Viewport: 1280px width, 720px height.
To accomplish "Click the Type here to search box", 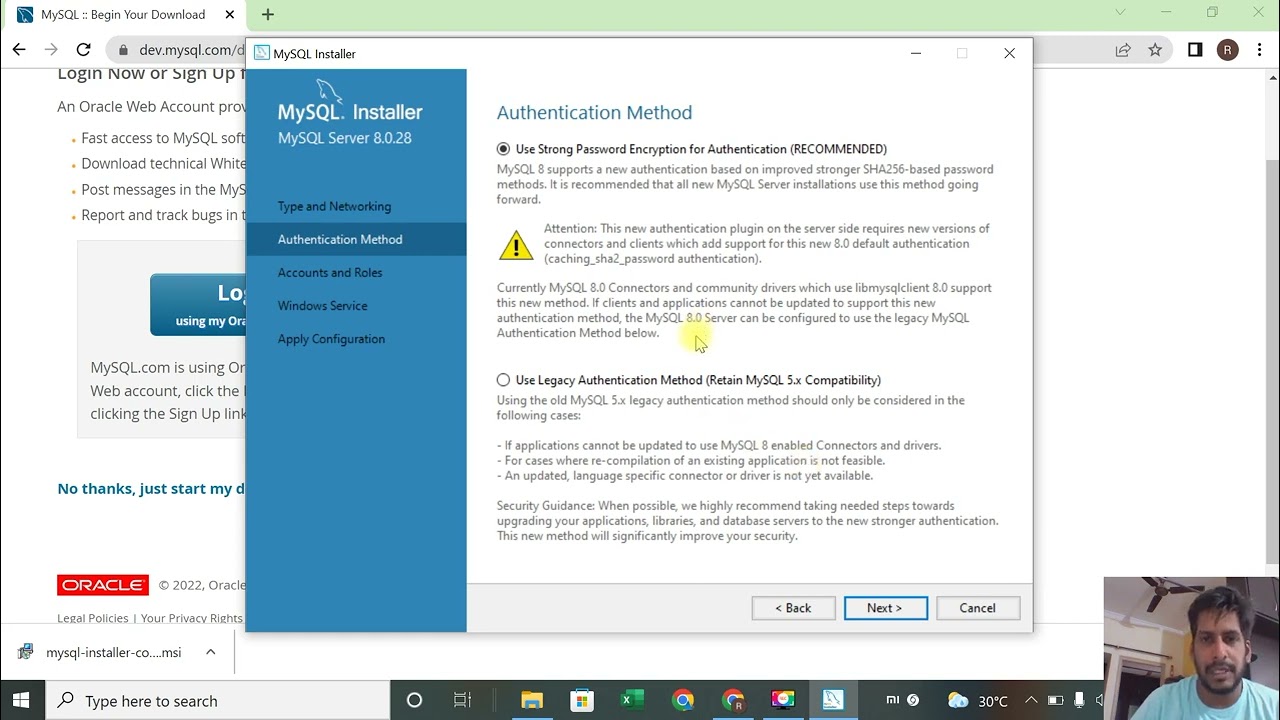I will 218,700.
